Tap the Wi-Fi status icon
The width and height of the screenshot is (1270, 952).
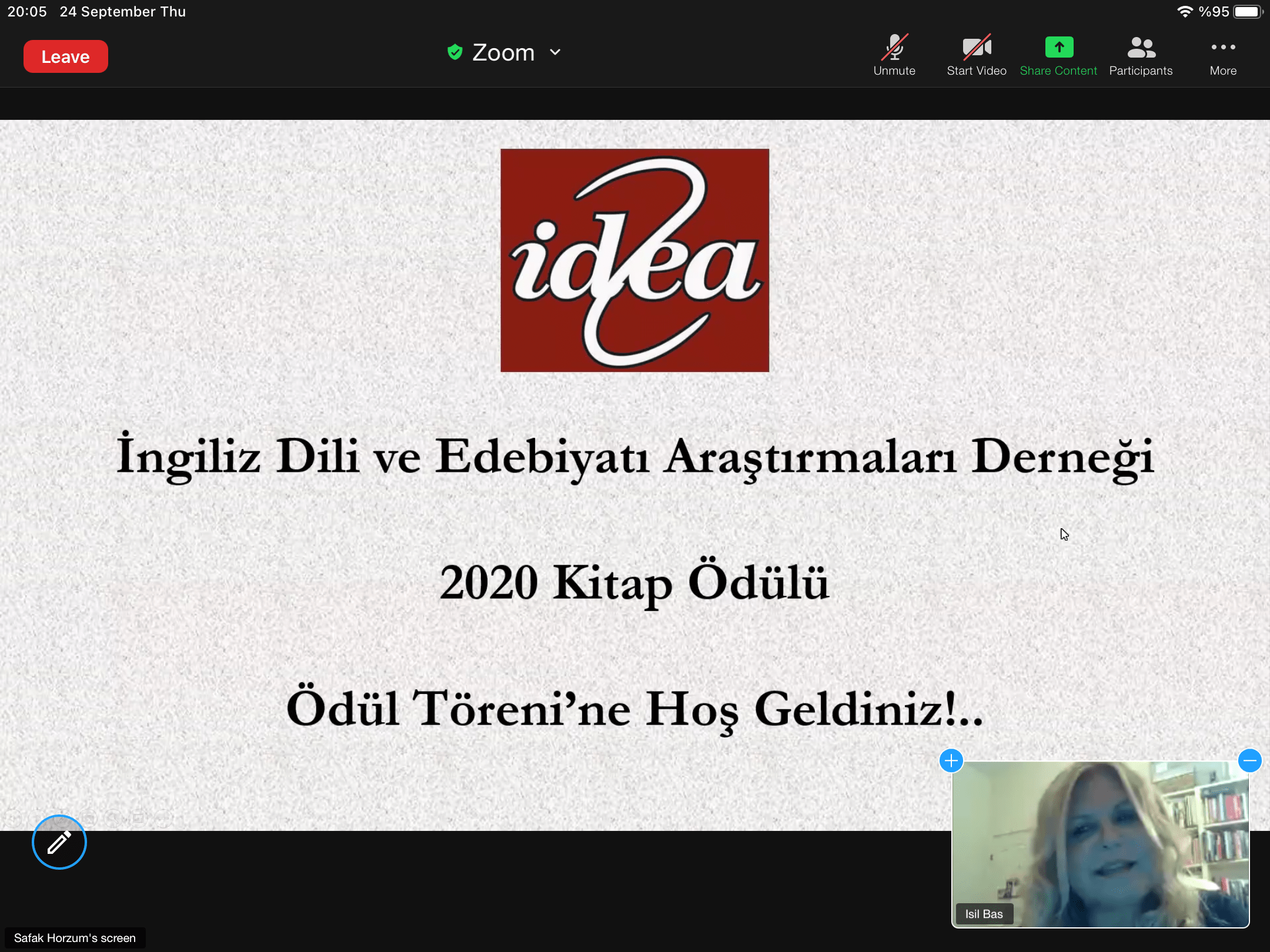tap(1184, 12)
